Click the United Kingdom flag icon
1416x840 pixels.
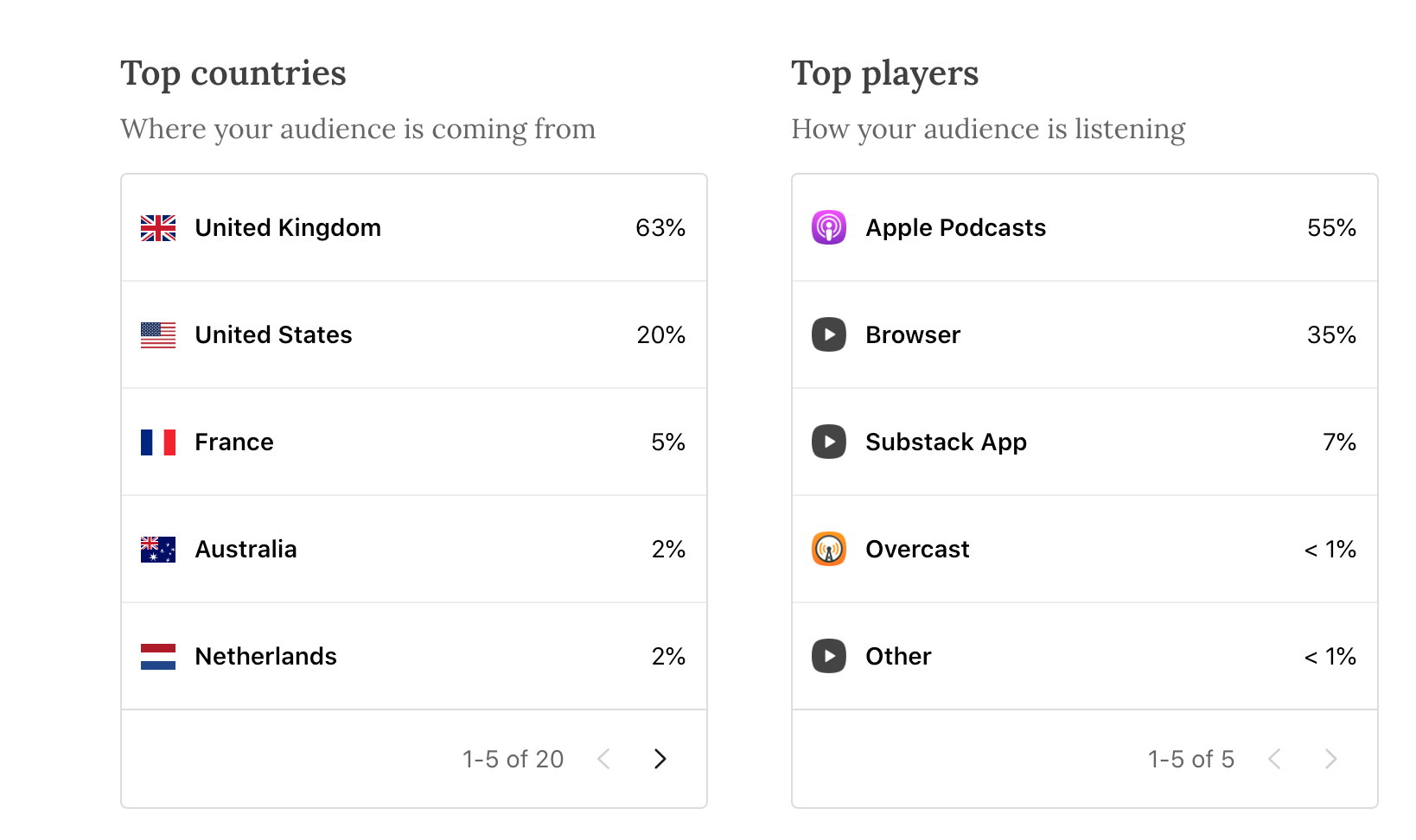157,227
